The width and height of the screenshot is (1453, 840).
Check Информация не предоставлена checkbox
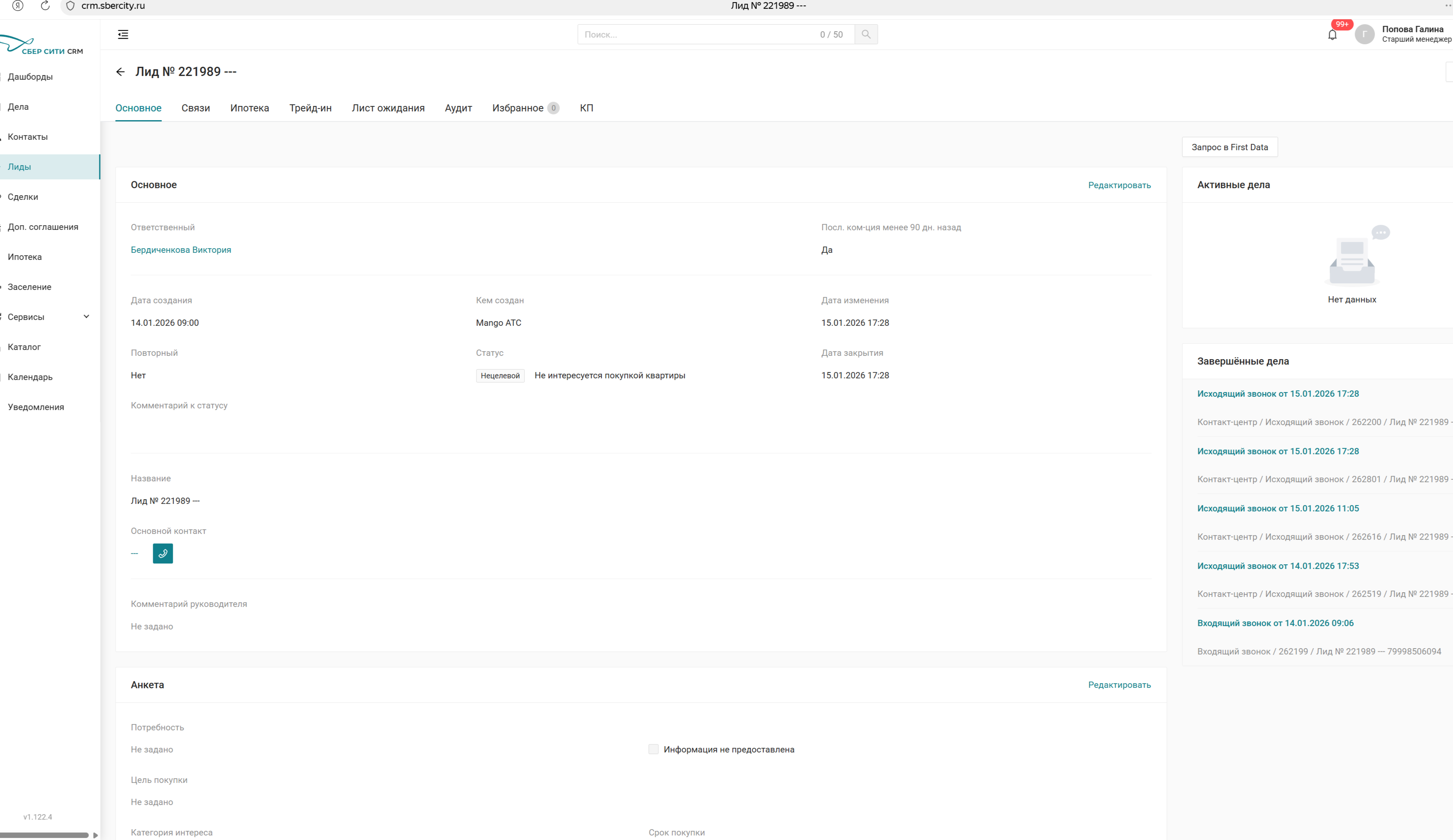click(653, 749)
